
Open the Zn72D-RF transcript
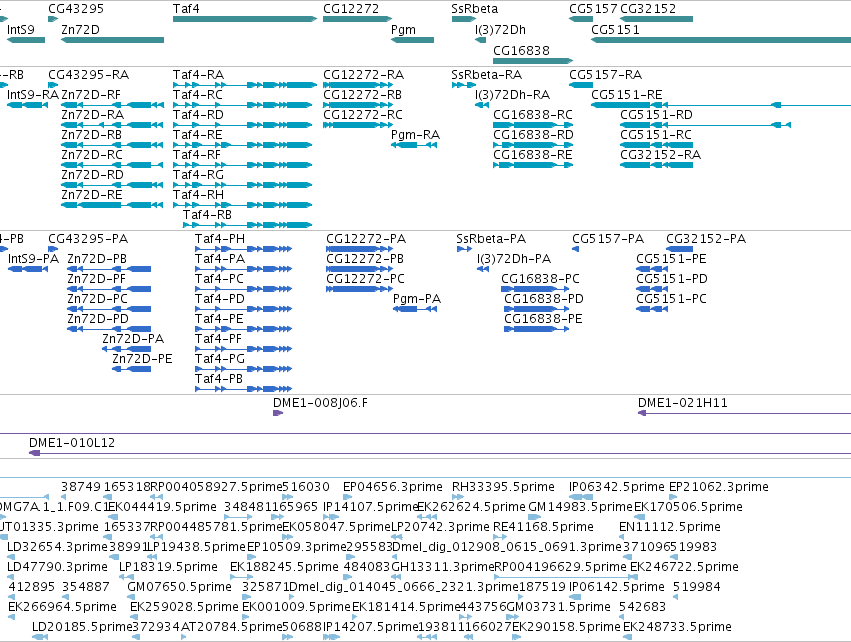point(112,105)
